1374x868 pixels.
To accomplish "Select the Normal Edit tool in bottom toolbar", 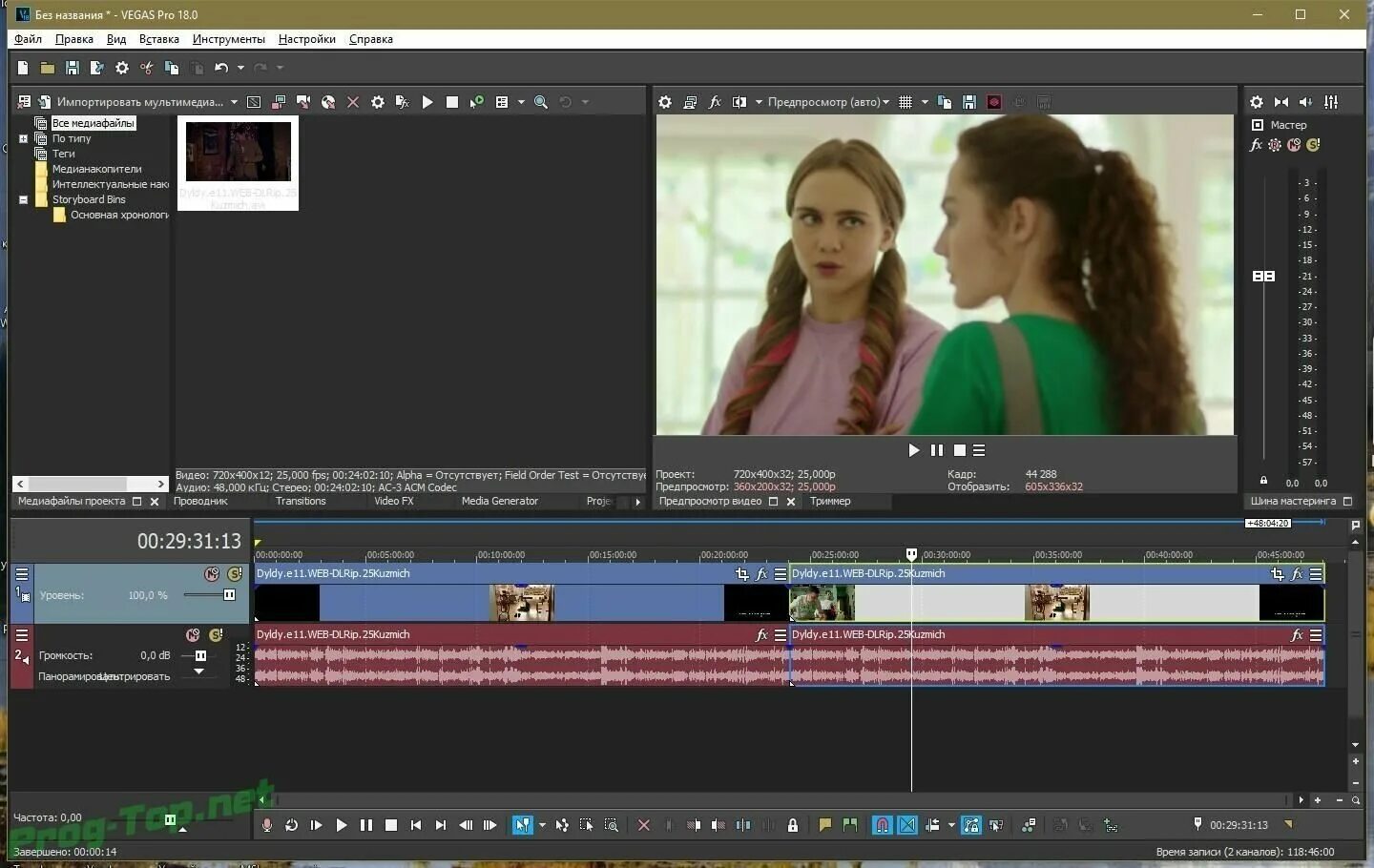I will pos(522,824).
